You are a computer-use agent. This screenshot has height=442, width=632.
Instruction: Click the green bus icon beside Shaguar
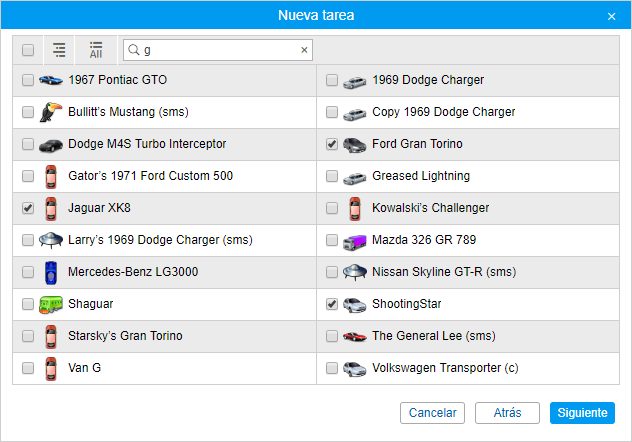point(50,304)
